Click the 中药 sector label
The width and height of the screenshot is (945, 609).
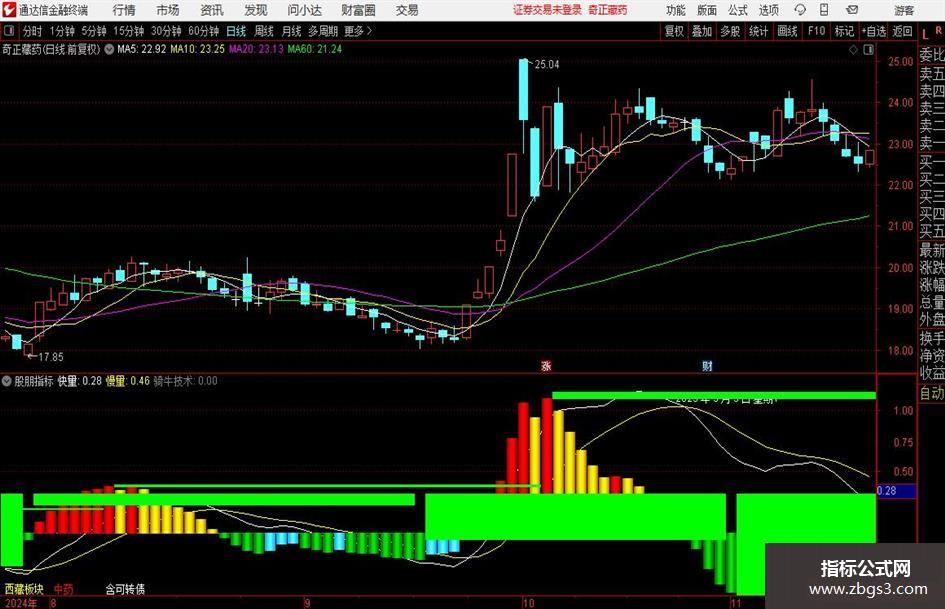click(x=63, y=589)
